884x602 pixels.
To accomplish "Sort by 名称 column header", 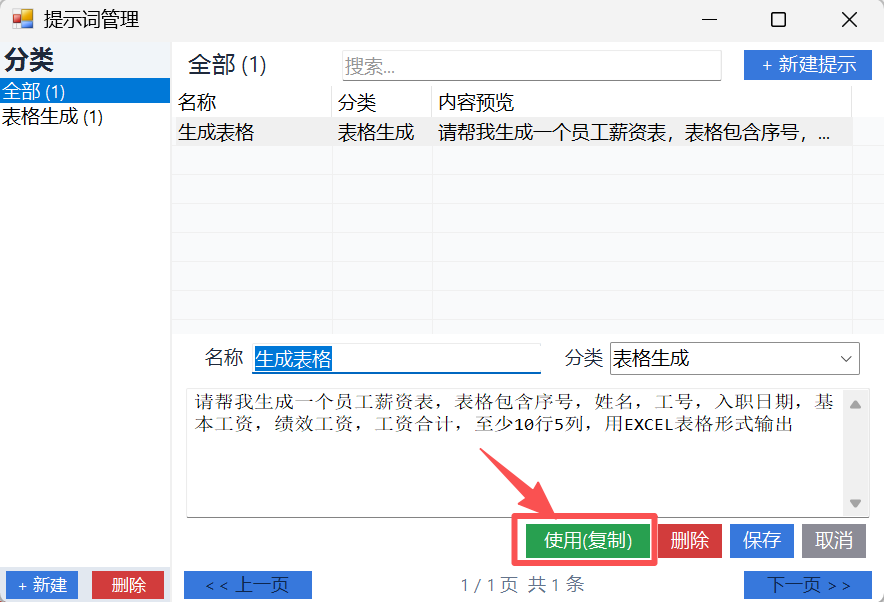I will pos(252,102).
